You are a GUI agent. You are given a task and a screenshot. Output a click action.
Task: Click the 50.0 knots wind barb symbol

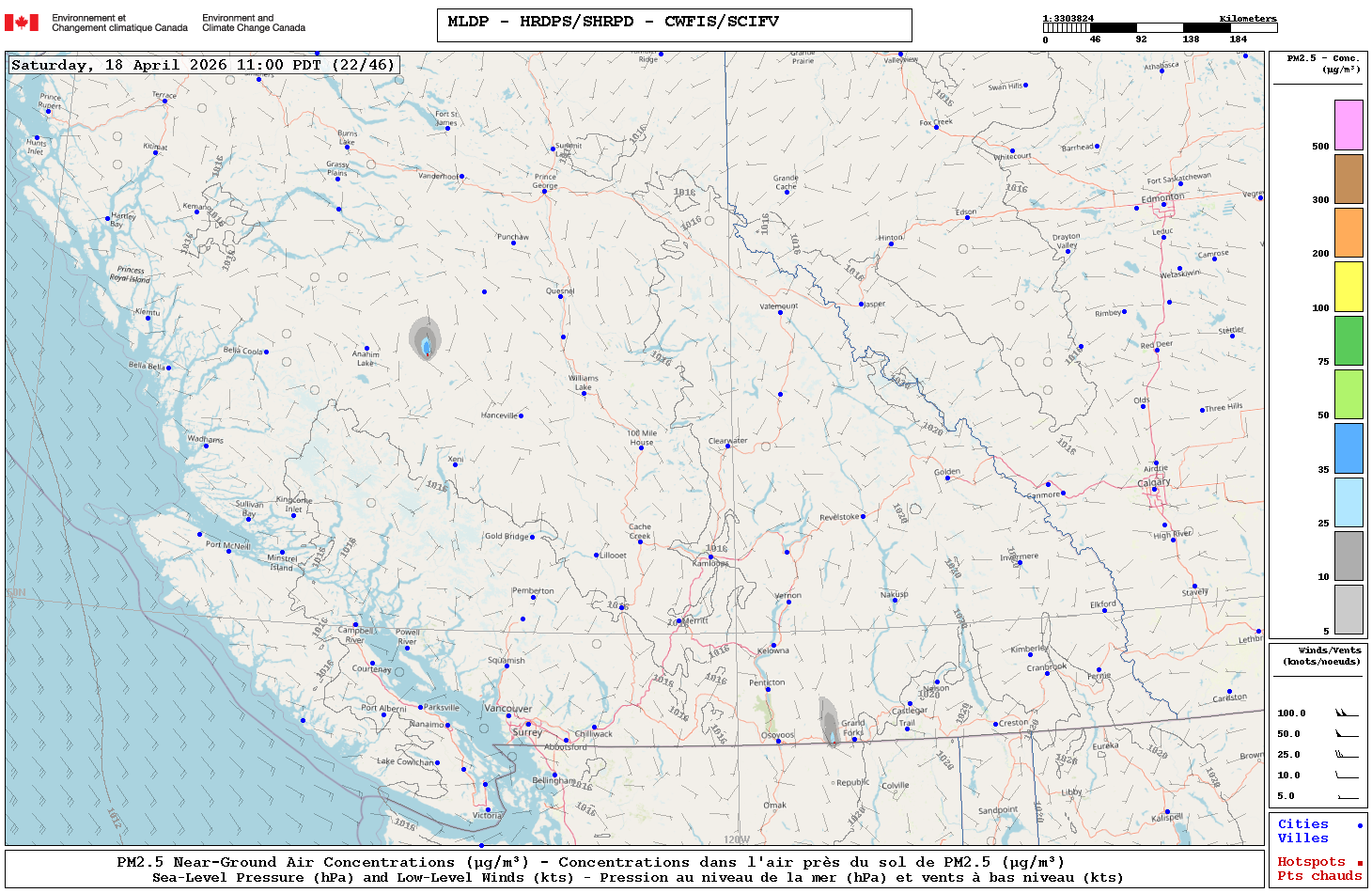click(1346, 734)
